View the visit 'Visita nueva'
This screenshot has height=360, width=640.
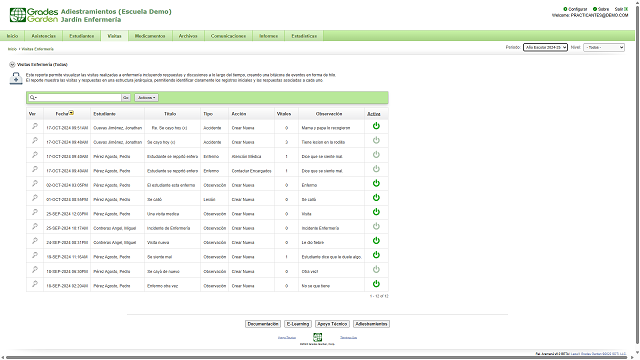[35, 241]
